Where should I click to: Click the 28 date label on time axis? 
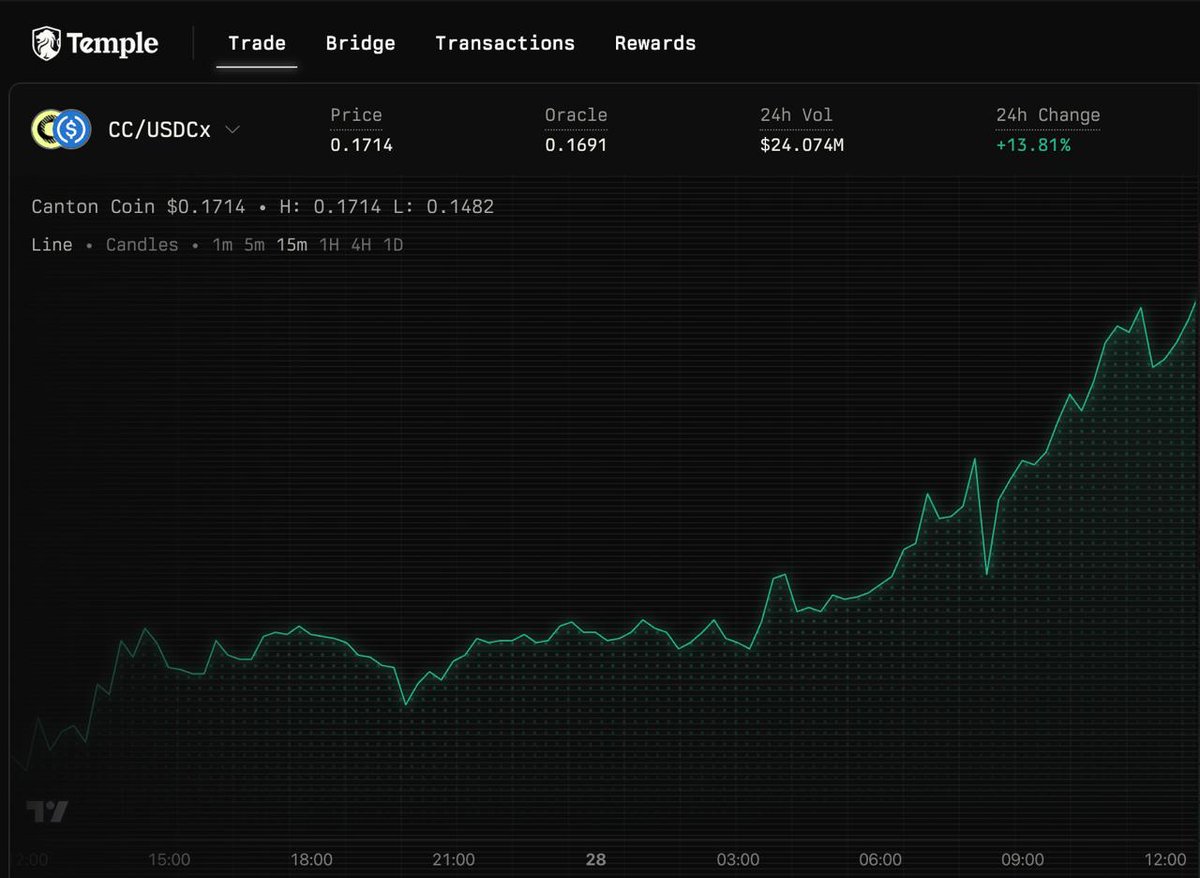pos(596,859)
